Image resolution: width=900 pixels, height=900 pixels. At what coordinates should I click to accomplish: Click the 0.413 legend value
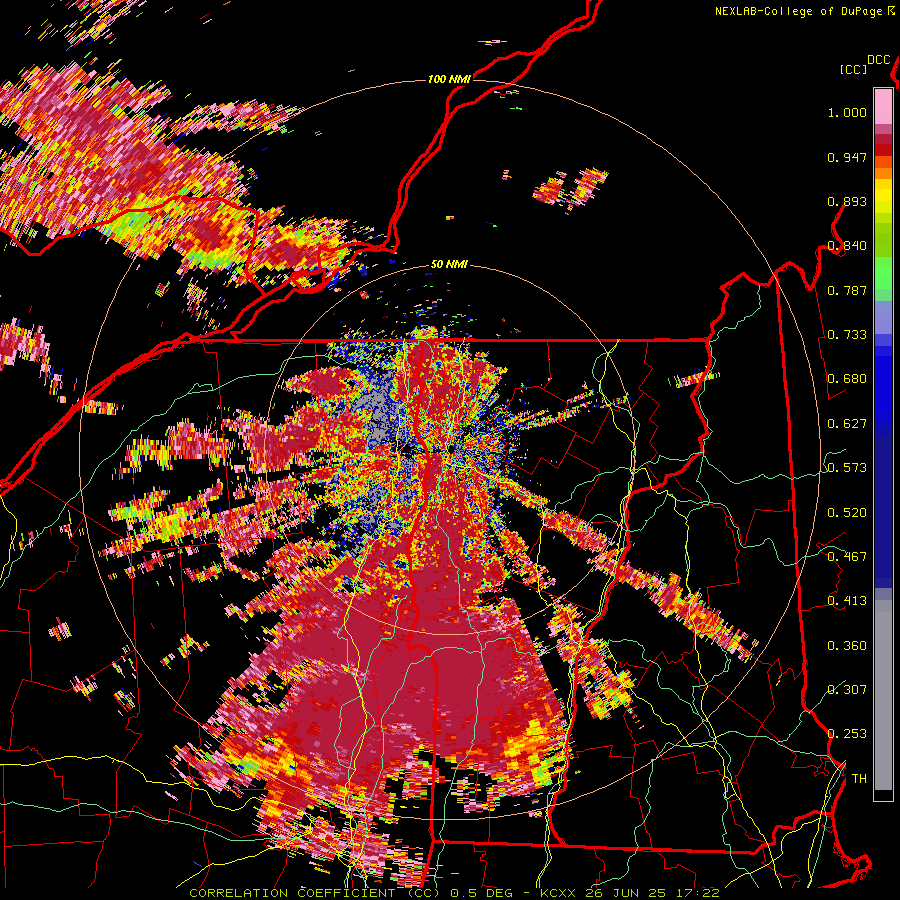click(847, 601)
